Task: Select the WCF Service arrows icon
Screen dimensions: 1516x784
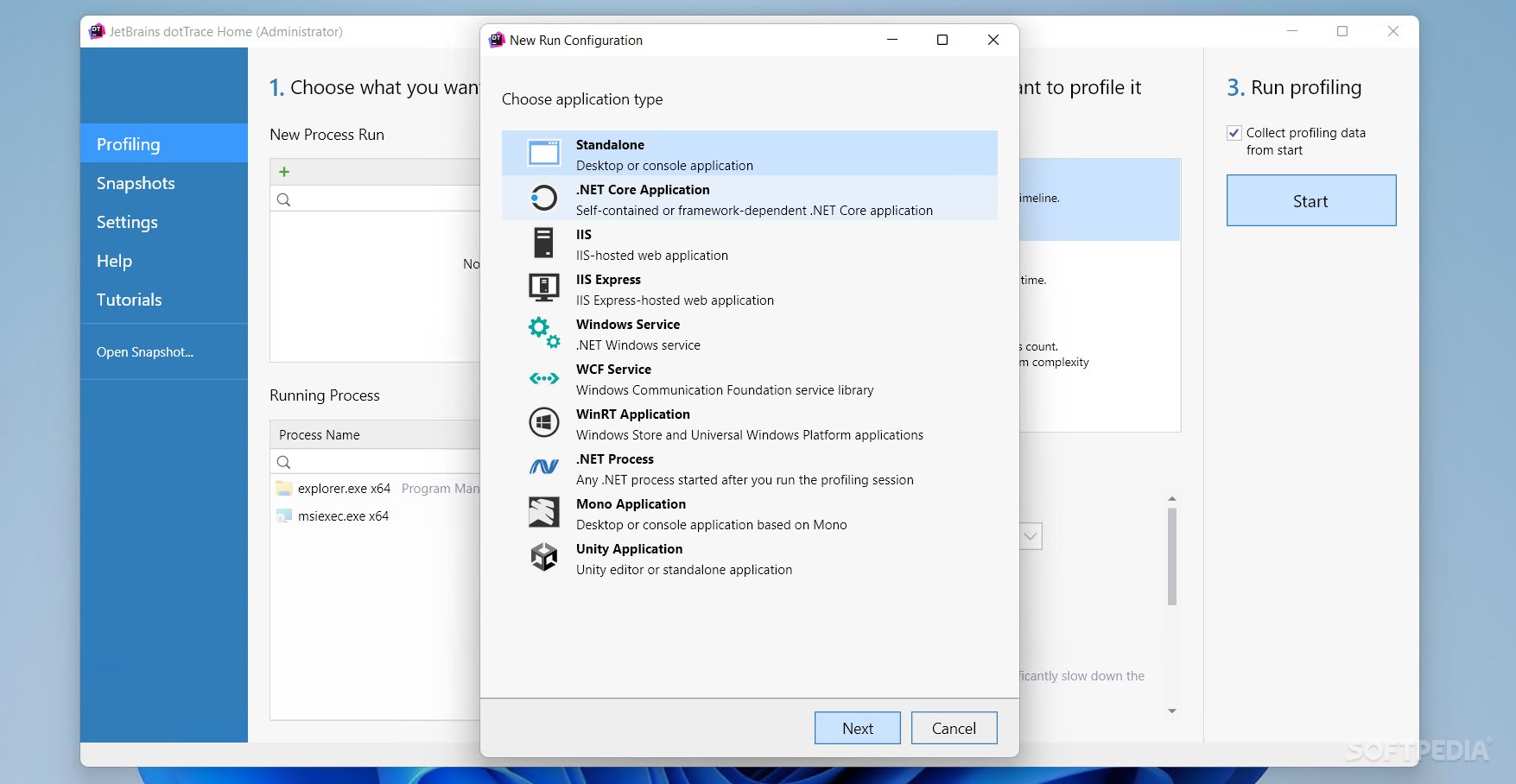Action: click(544, 378)
